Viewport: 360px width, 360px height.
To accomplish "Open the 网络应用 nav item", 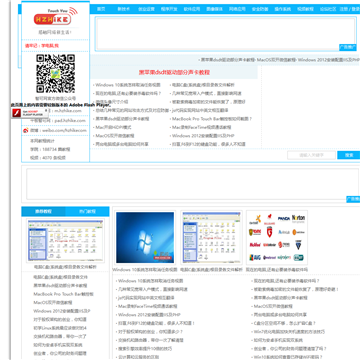I will pos(237,9).
